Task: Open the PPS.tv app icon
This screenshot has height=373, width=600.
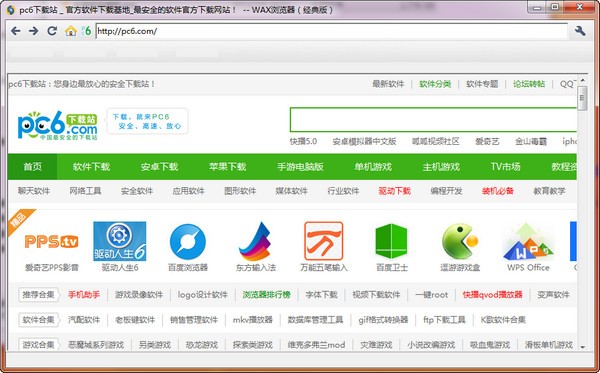Action: (x=51, y=241)
